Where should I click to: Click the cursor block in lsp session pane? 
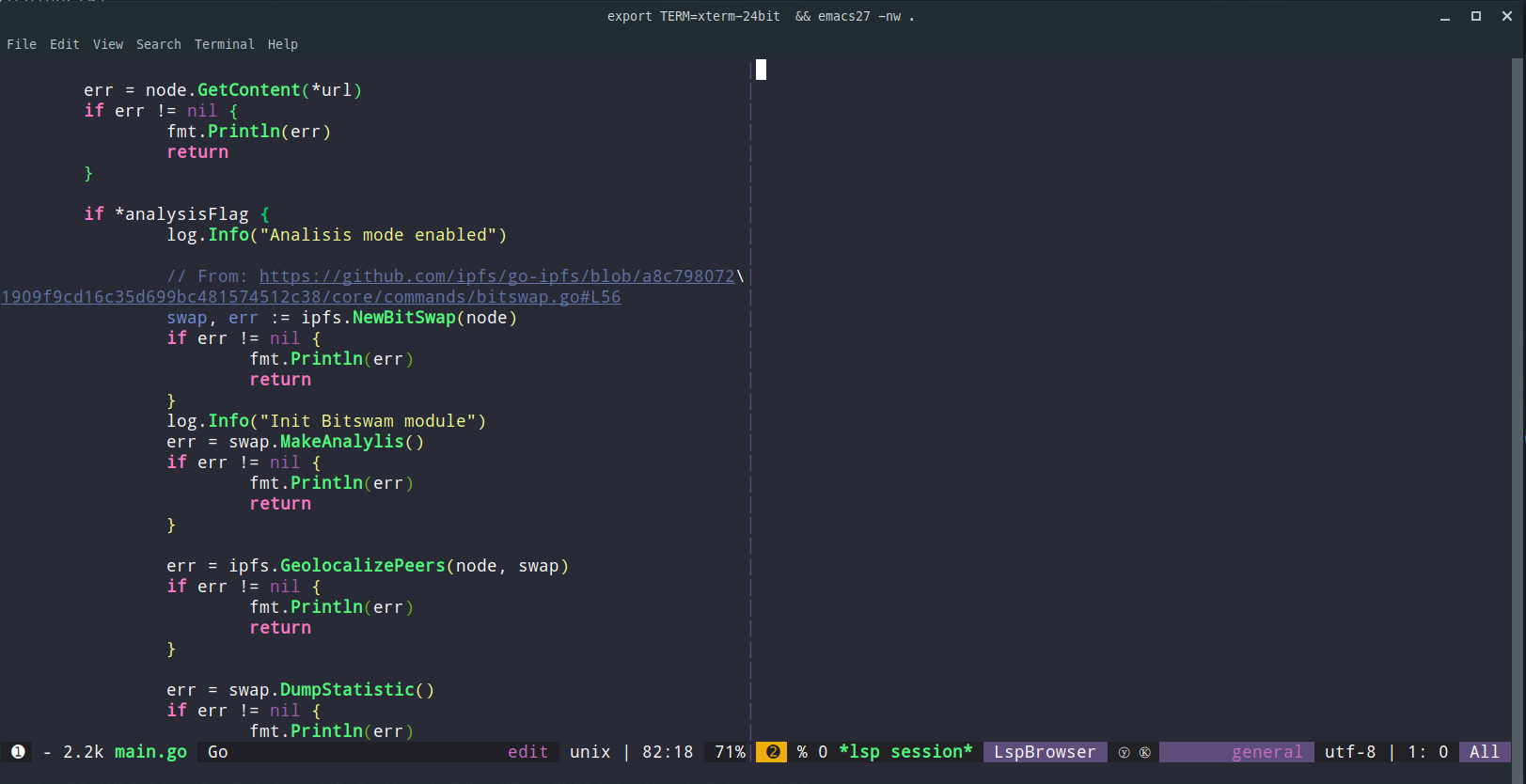pos(762,70)
